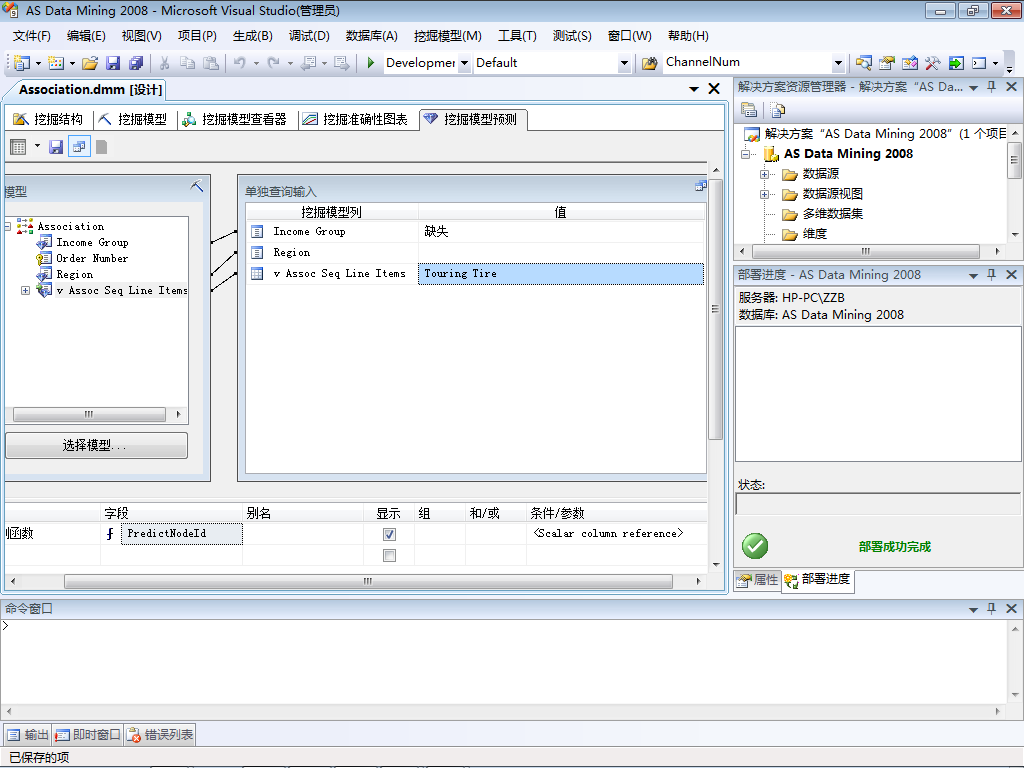Click the PredictNodeId field cell

[182, 534]
